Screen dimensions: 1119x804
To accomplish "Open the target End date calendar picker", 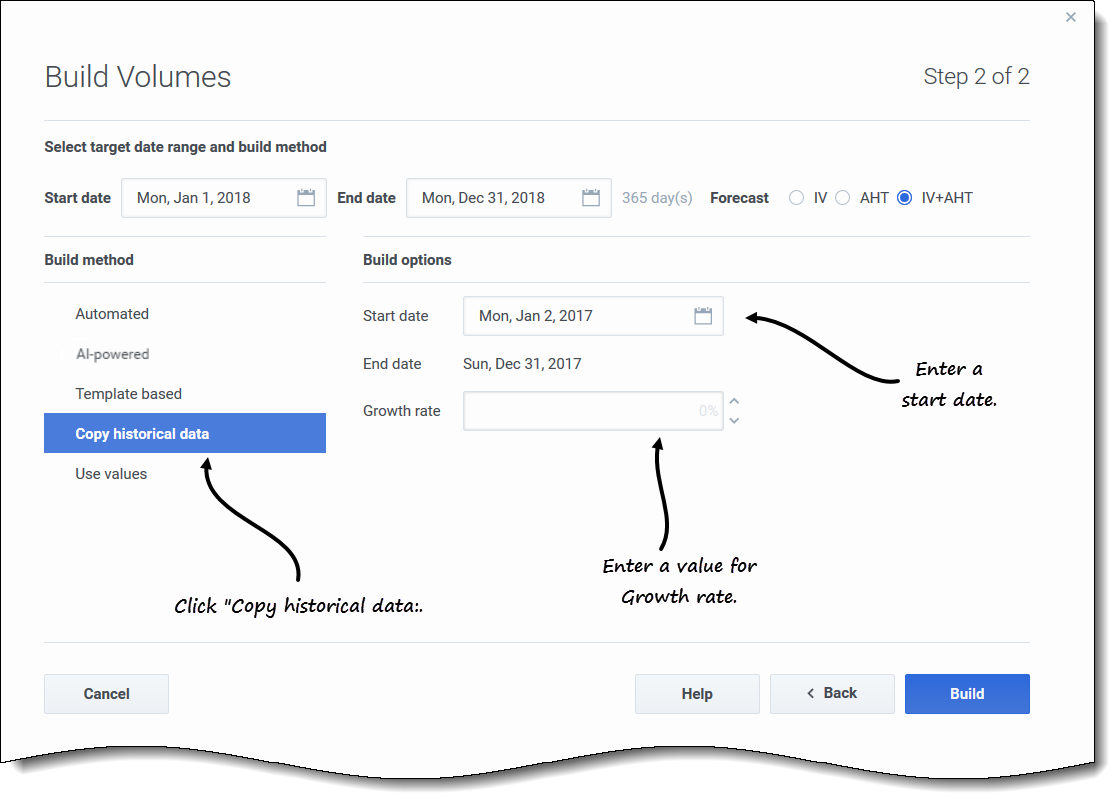I will (x=591, y=198).
